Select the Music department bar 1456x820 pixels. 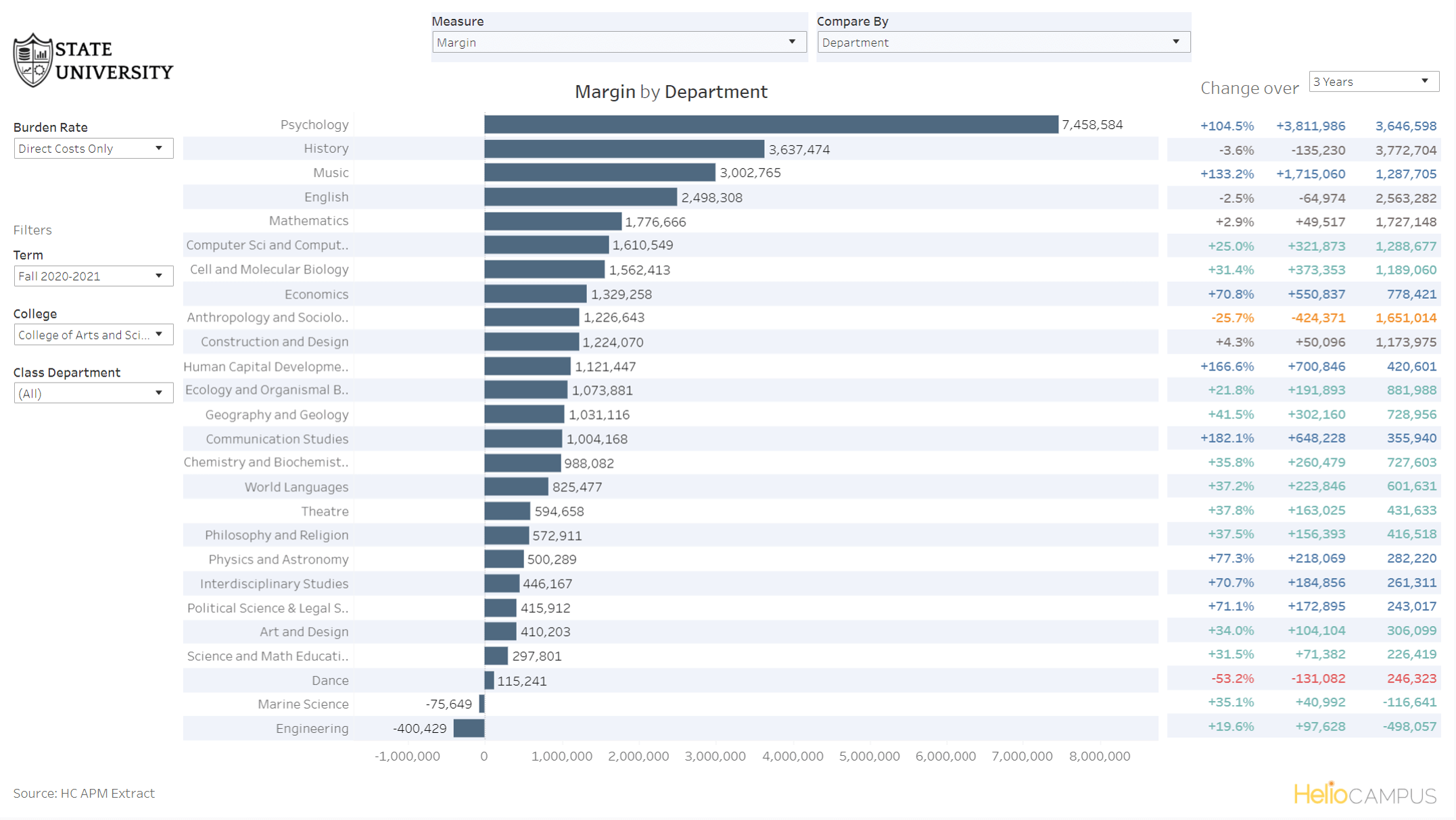tap(599, 173)
